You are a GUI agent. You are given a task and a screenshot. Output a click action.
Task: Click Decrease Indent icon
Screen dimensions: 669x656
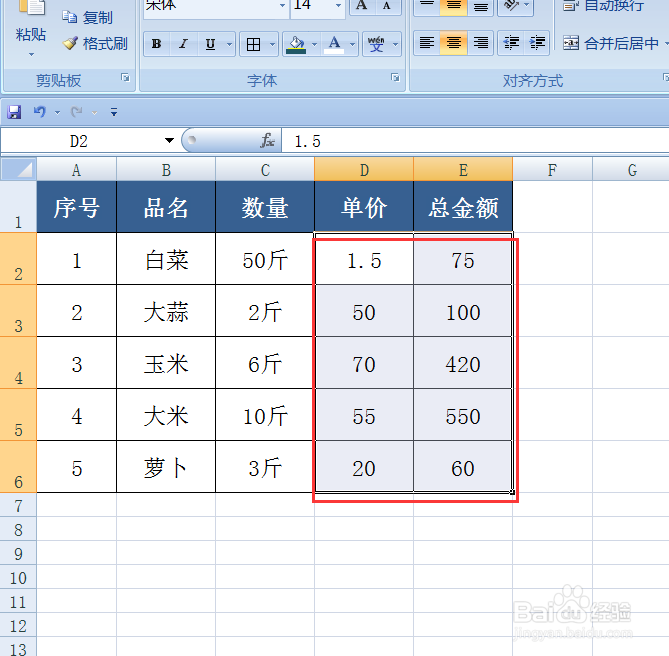pos(511,43)
